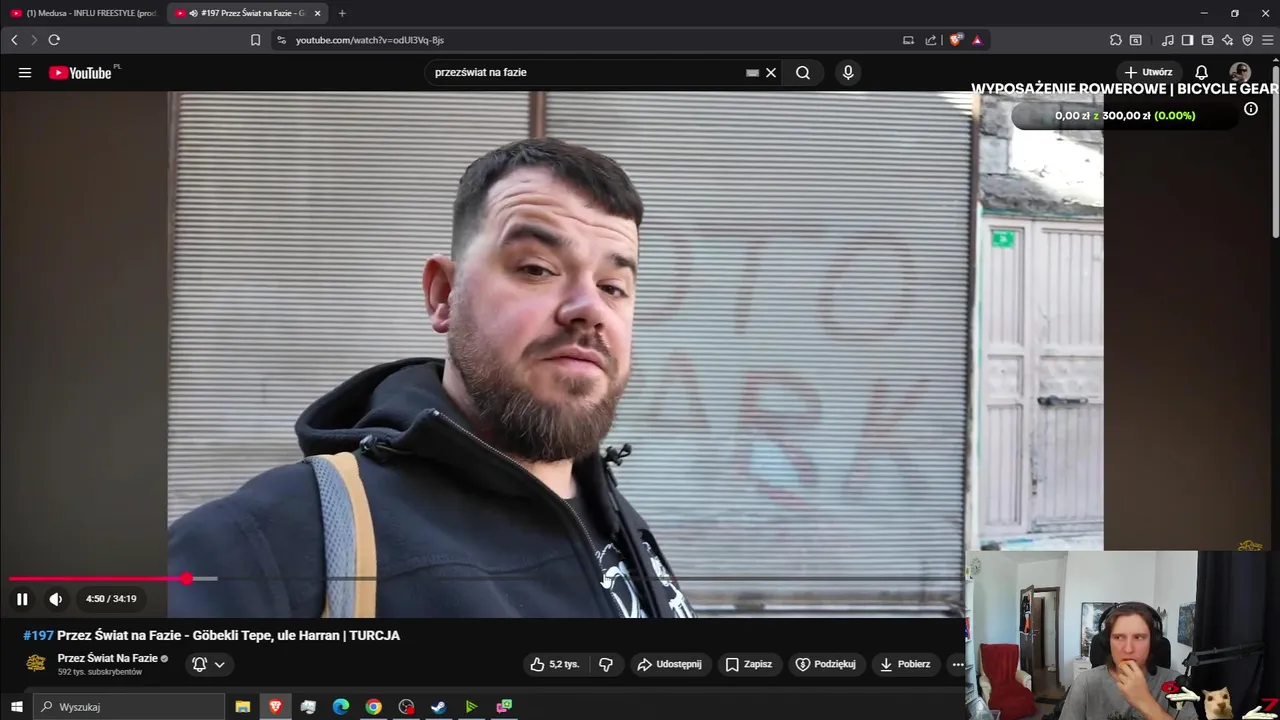Click the page vertical scrollbar

click(1275, 150)
